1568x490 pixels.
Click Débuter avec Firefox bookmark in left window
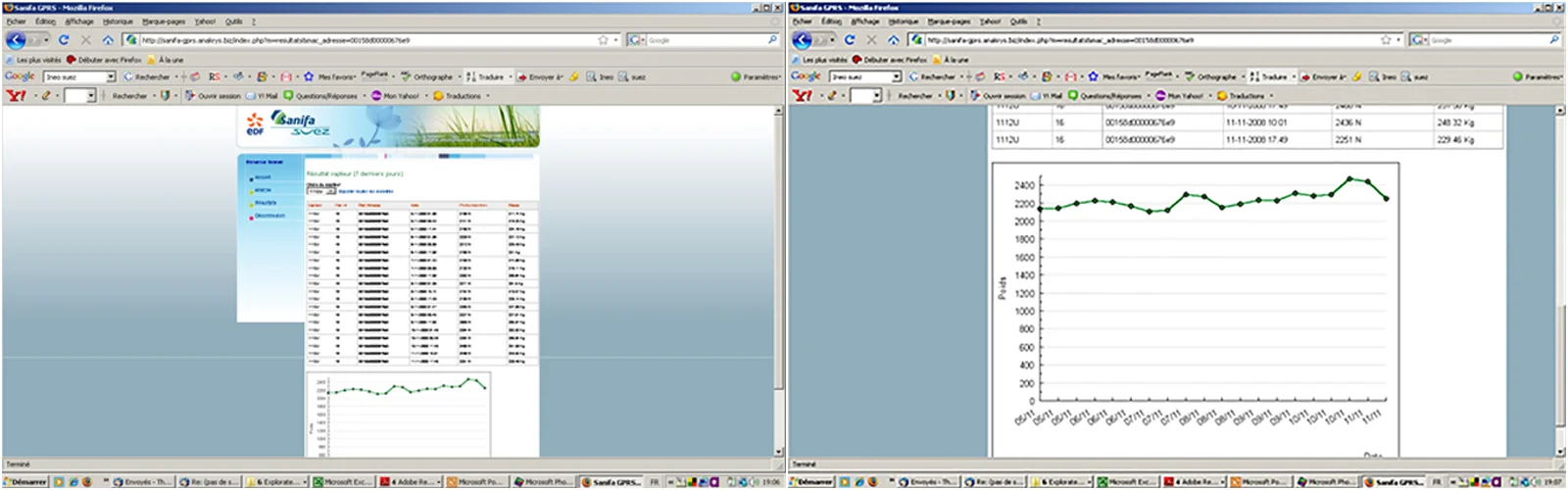point(105,60)
